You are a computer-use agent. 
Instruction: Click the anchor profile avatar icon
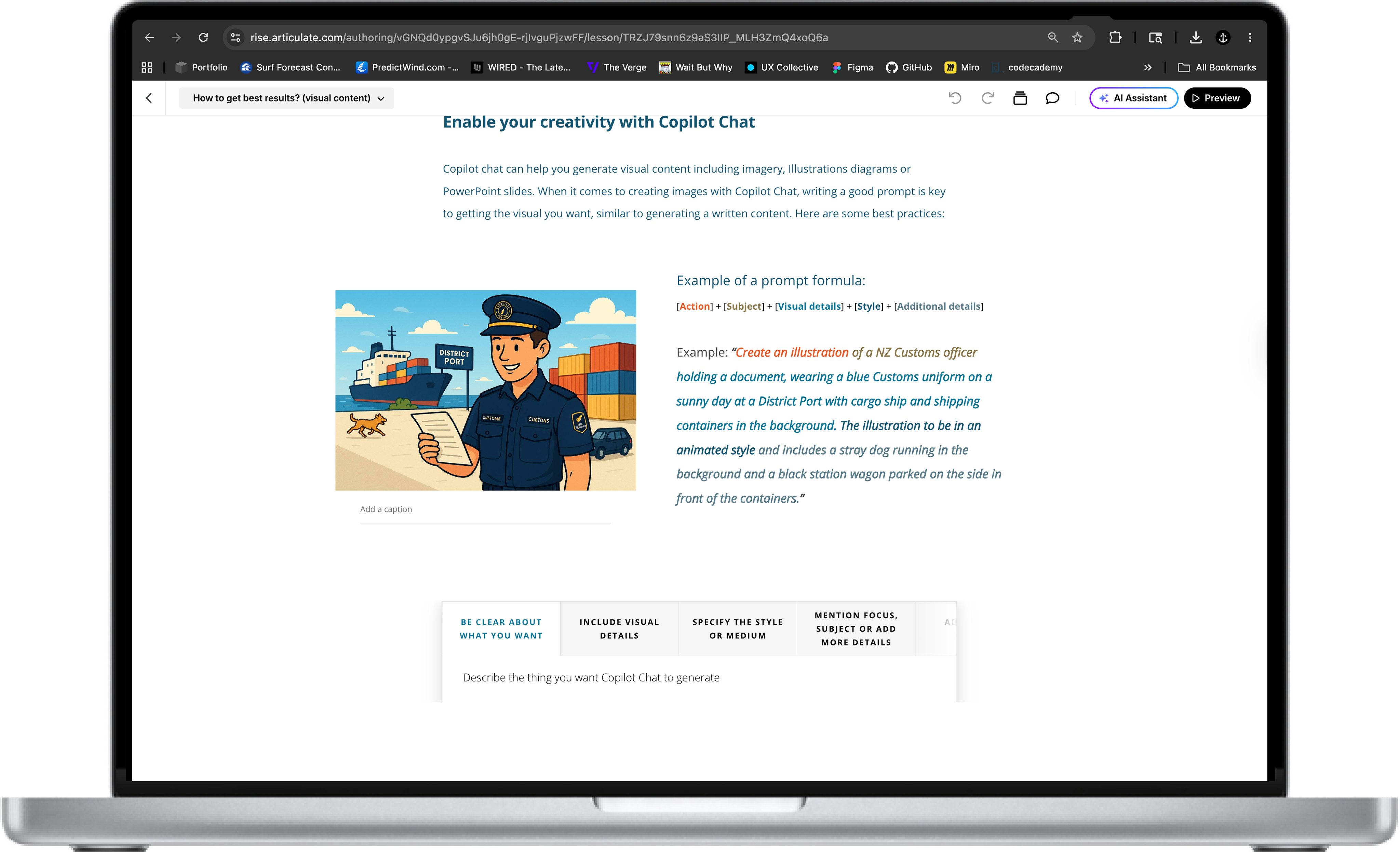(x=1223, y=38)
